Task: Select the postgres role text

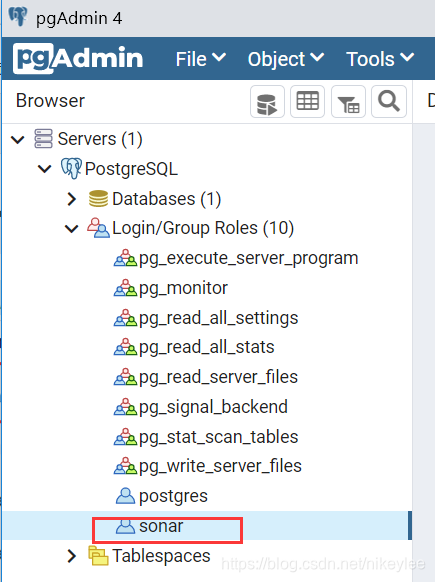Action: tap(173, 496)
